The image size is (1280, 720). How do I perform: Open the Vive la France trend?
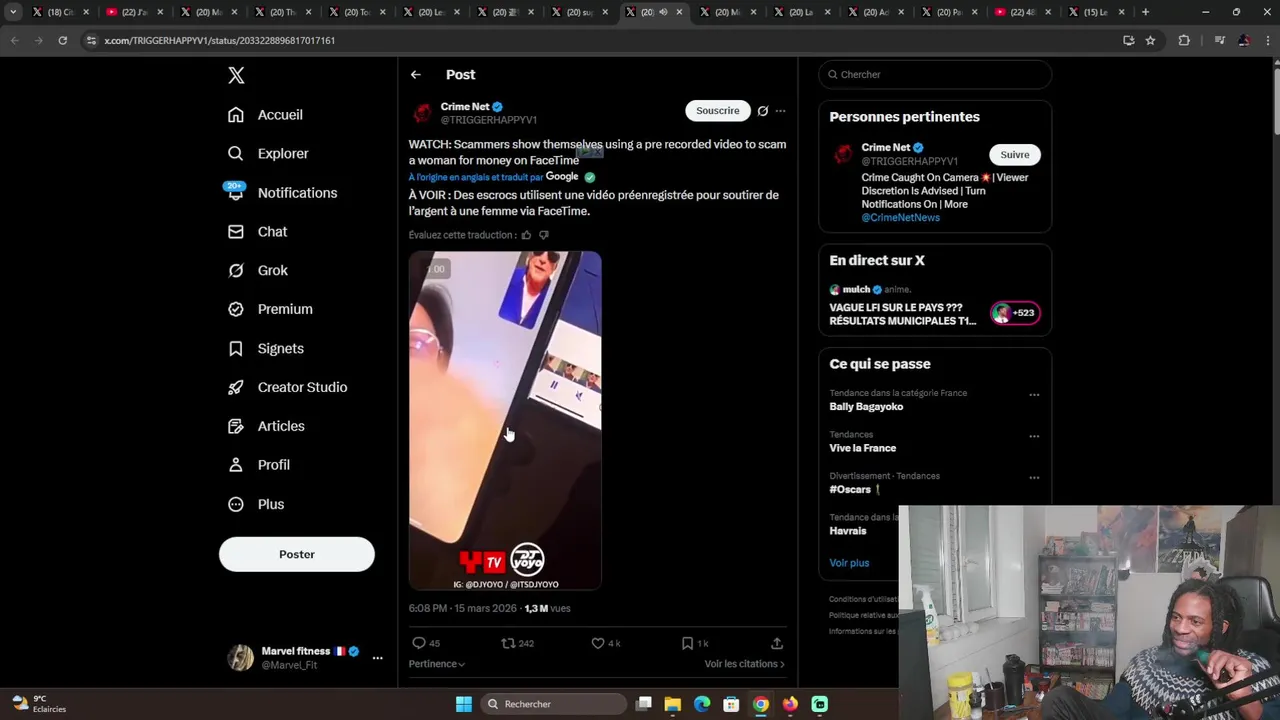point(862,448)
